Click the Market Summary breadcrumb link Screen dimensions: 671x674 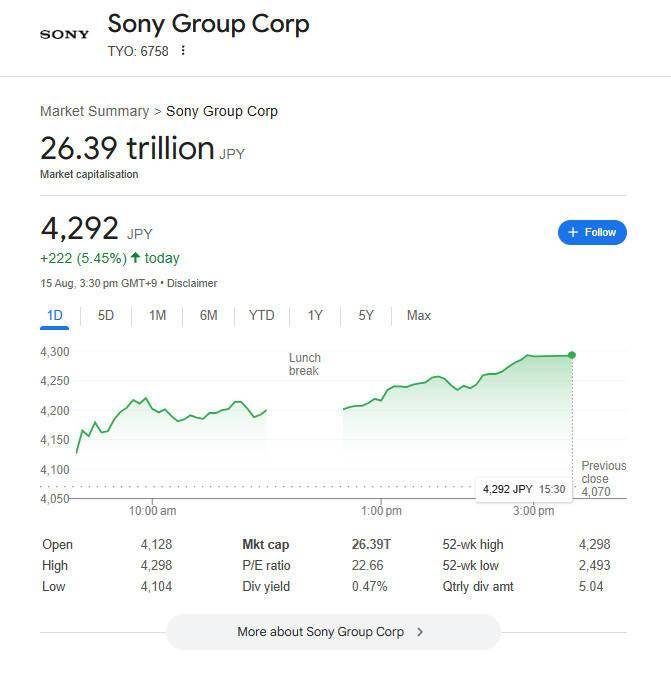point(95,111)
